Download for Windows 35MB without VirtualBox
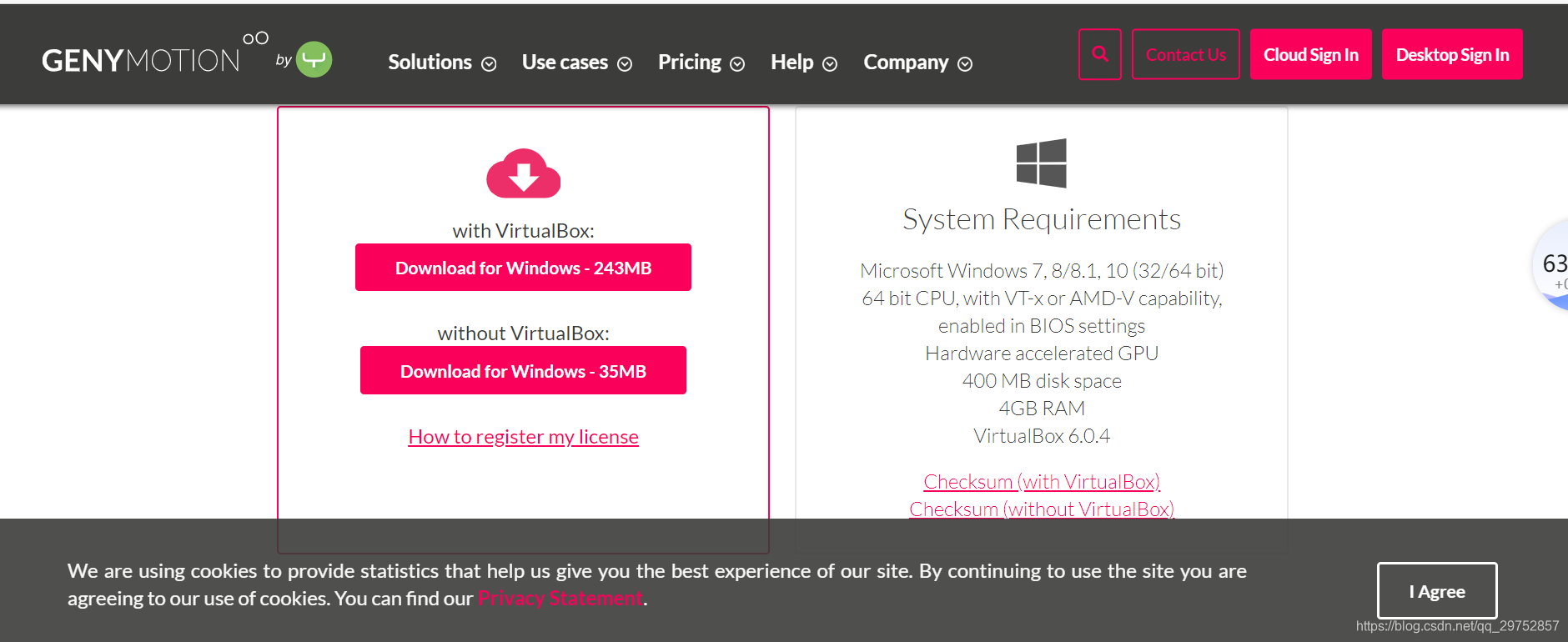 click(x=523, y=370)
